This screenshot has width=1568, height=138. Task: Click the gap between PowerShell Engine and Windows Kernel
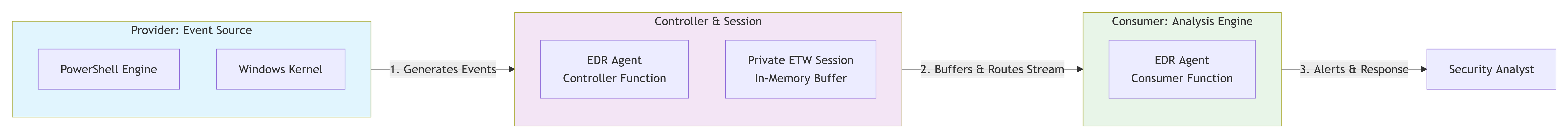tap(198, 69)
